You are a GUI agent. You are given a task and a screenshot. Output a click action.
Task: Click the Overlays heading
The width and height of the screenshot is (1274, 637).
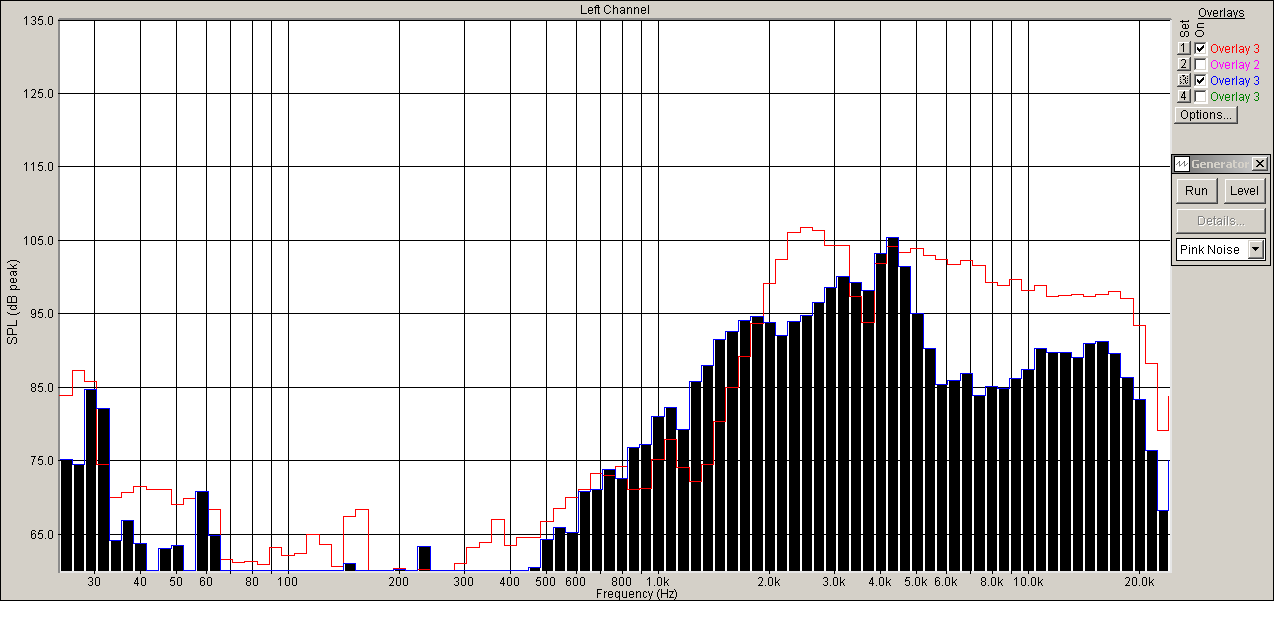point(1221,13)
